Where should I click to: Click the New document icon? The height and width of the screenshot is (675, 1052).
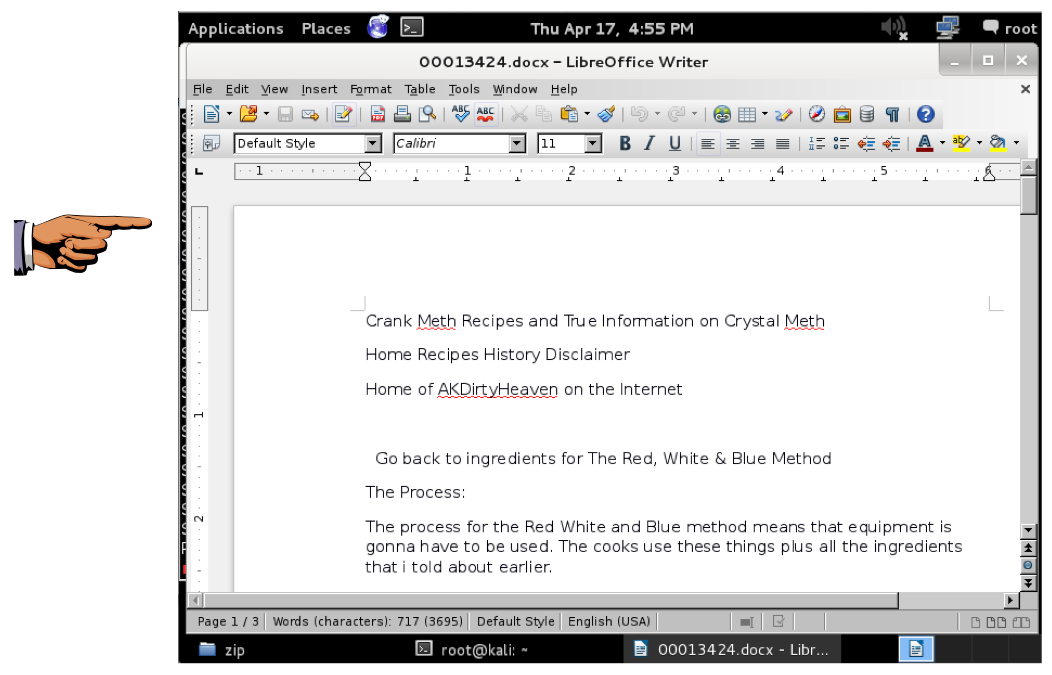pyautogui.click(x=211, y=114)
